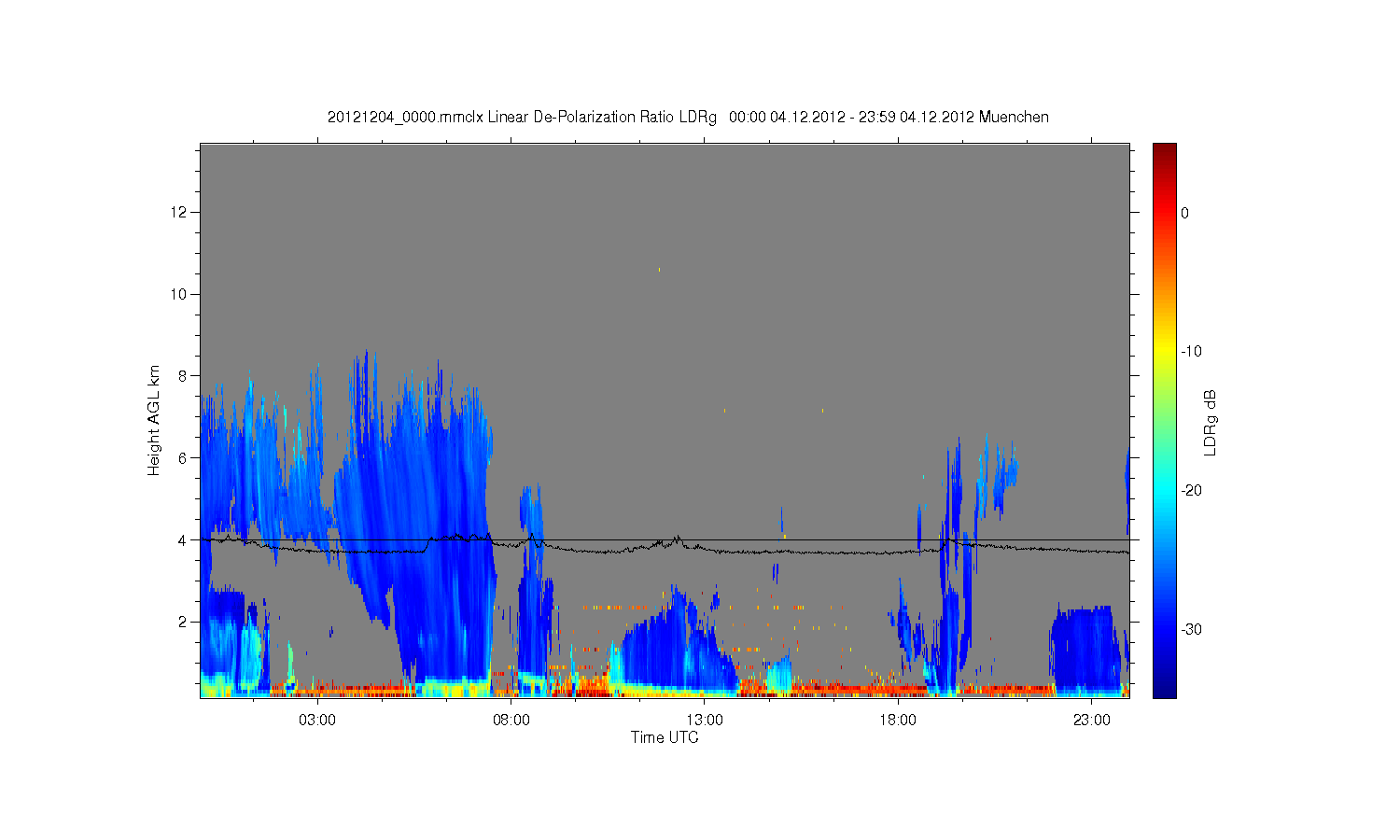1400x840 pixels.
Task: Click the colorbar value label -20
Action: pyautogui.click(x=1192, y=491)
